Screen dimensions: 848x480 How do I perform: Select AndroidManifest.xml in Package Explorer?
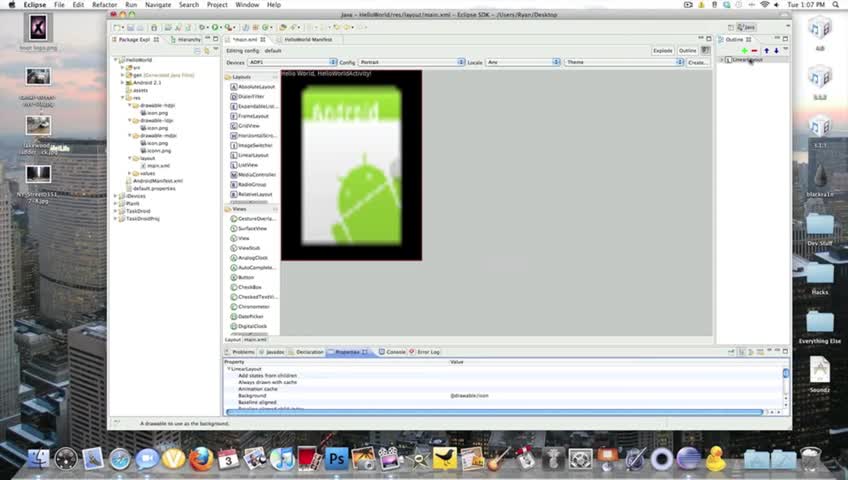pyautogui.click(x=154, y=181)
